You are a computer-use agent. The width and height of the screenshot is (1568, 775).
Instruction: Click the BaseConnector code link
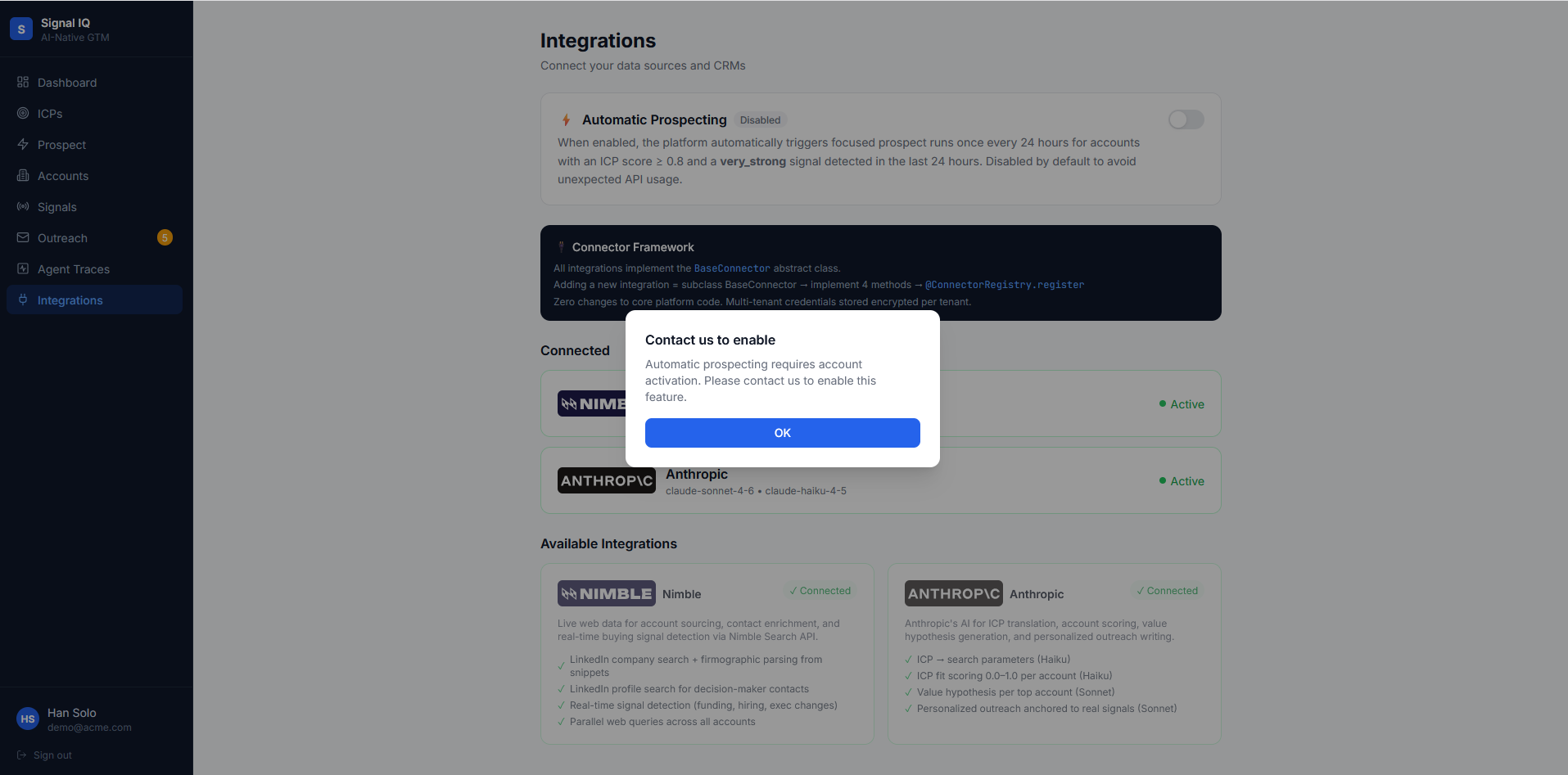(x=732, y=268)
